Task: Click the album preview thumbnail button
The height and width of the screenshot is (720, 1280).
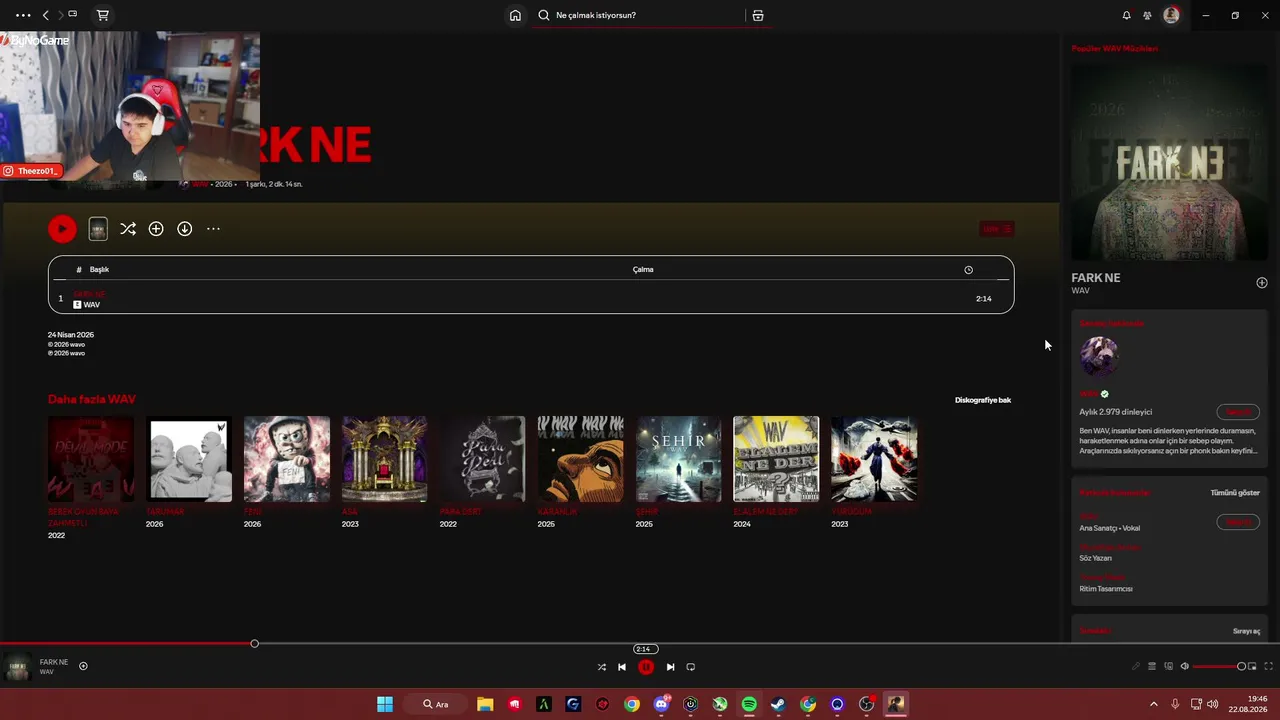Action: [x=98, y=229]
